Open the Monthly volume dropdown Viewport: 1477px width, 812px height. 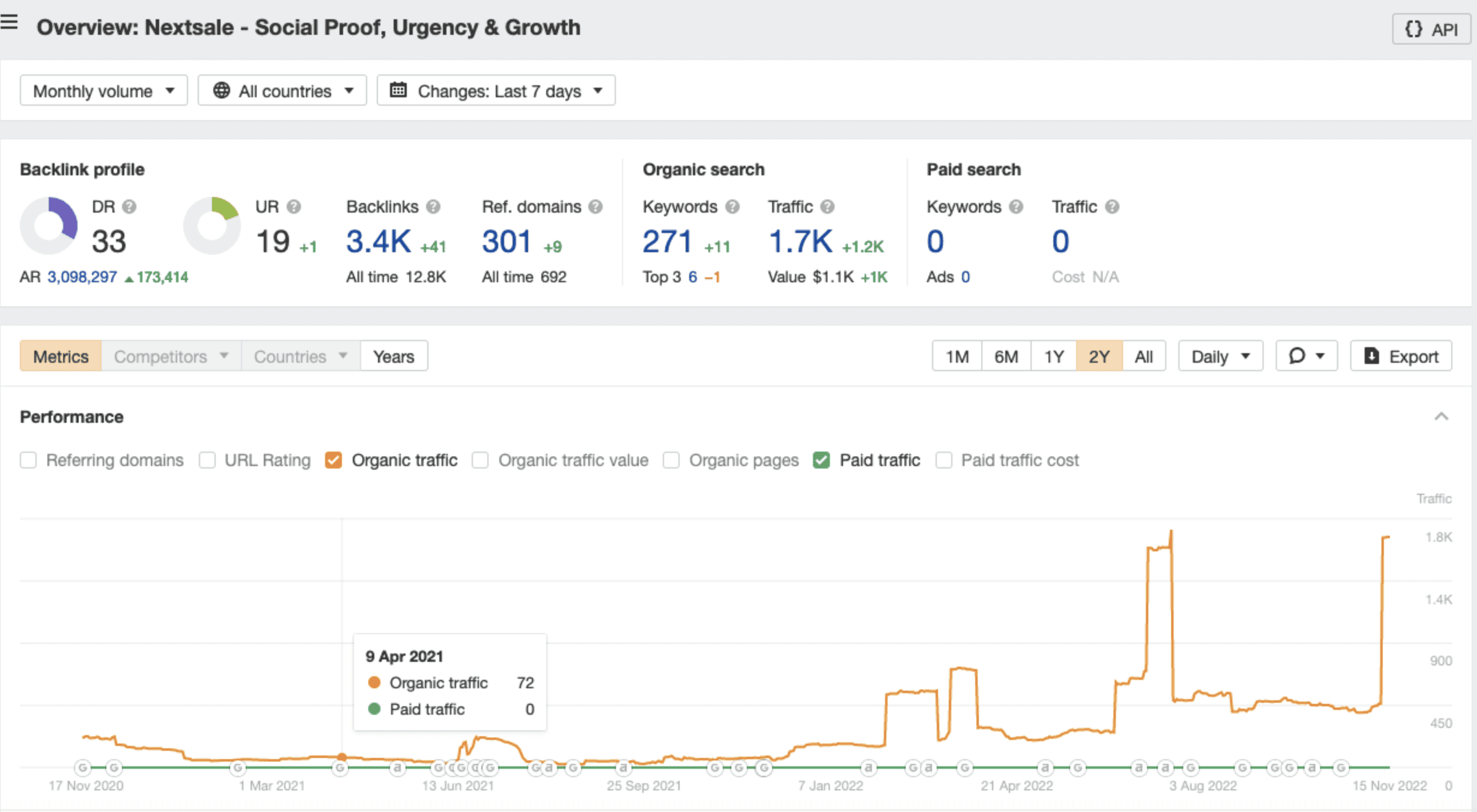[103, 90]
